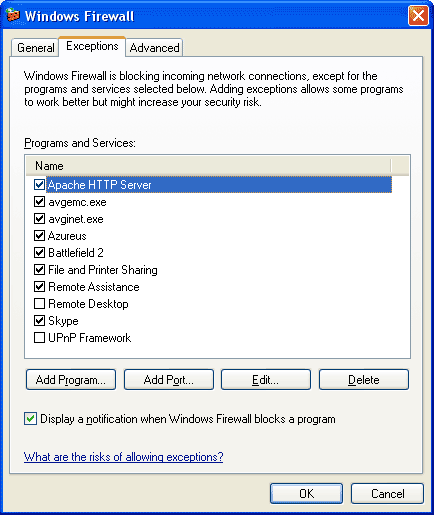Switch to the General tab
This screenshot has width=434, height=515.
[36, 48]
